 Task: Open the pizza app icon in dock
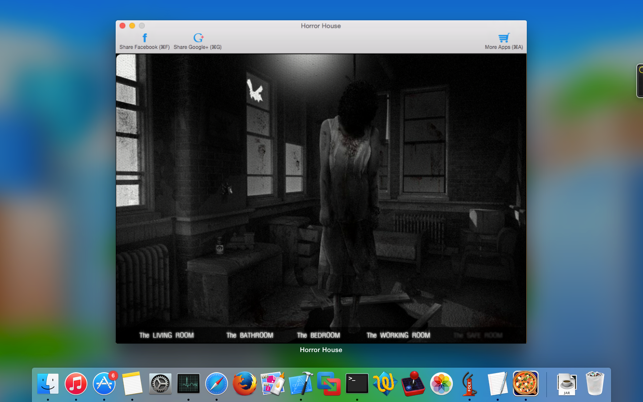pyautogui.click(x=525, y=383)
